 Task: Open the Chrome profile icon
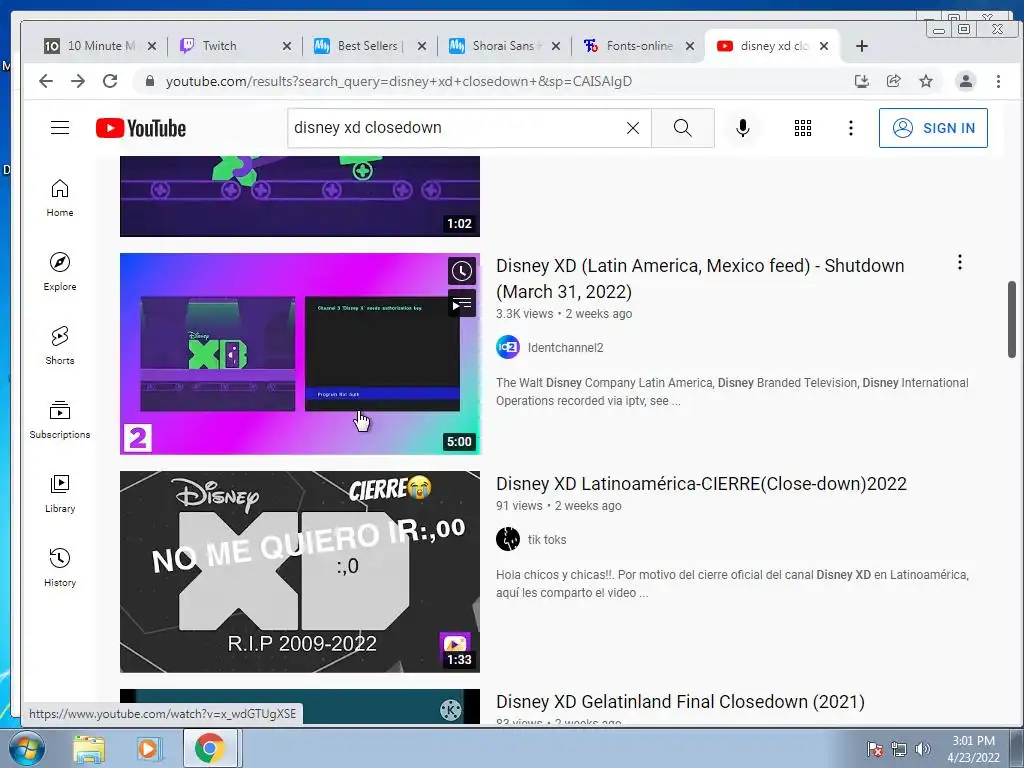click(x=965, y=81)
